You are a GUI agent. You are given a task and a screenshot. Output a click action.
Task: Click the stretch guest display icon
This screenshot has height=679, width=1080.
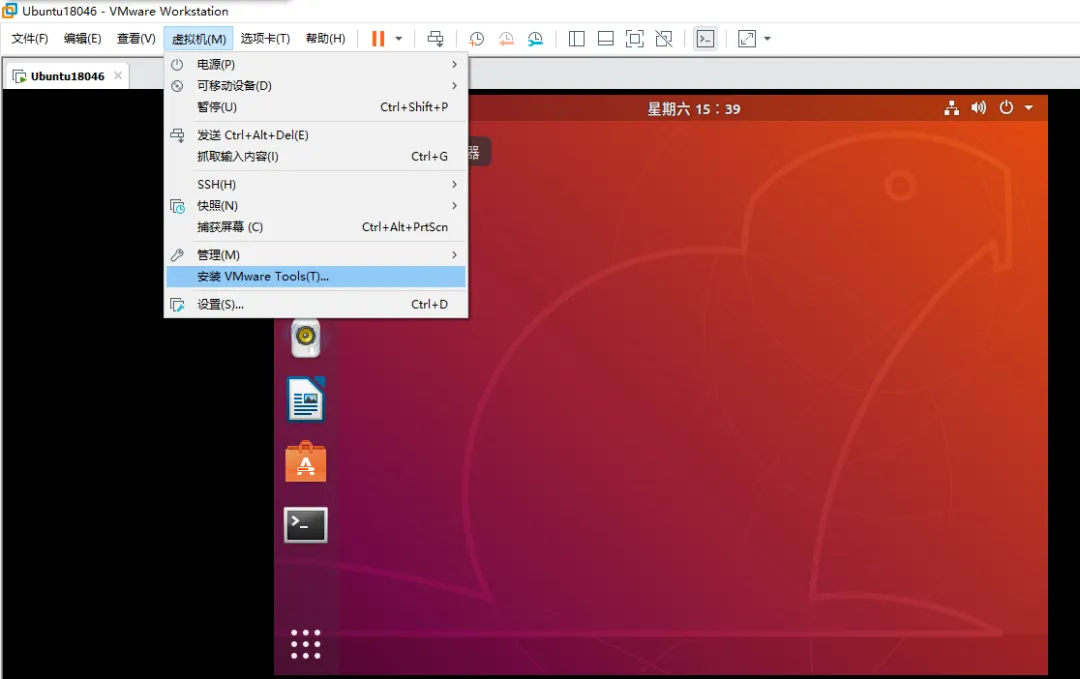coord(747,39)
